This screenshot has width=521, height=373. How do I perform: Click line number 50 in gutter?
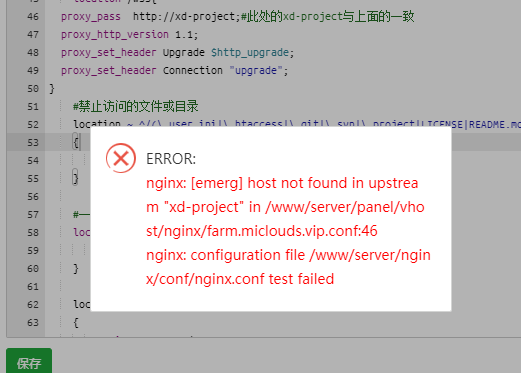coord(33,88)
